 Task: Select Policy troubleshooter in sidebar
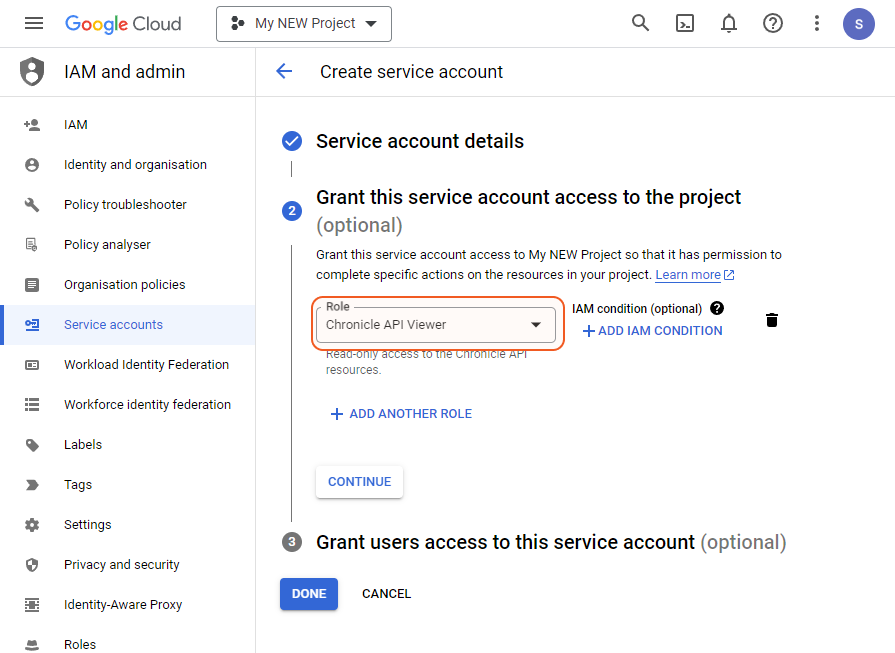point(125,205)
